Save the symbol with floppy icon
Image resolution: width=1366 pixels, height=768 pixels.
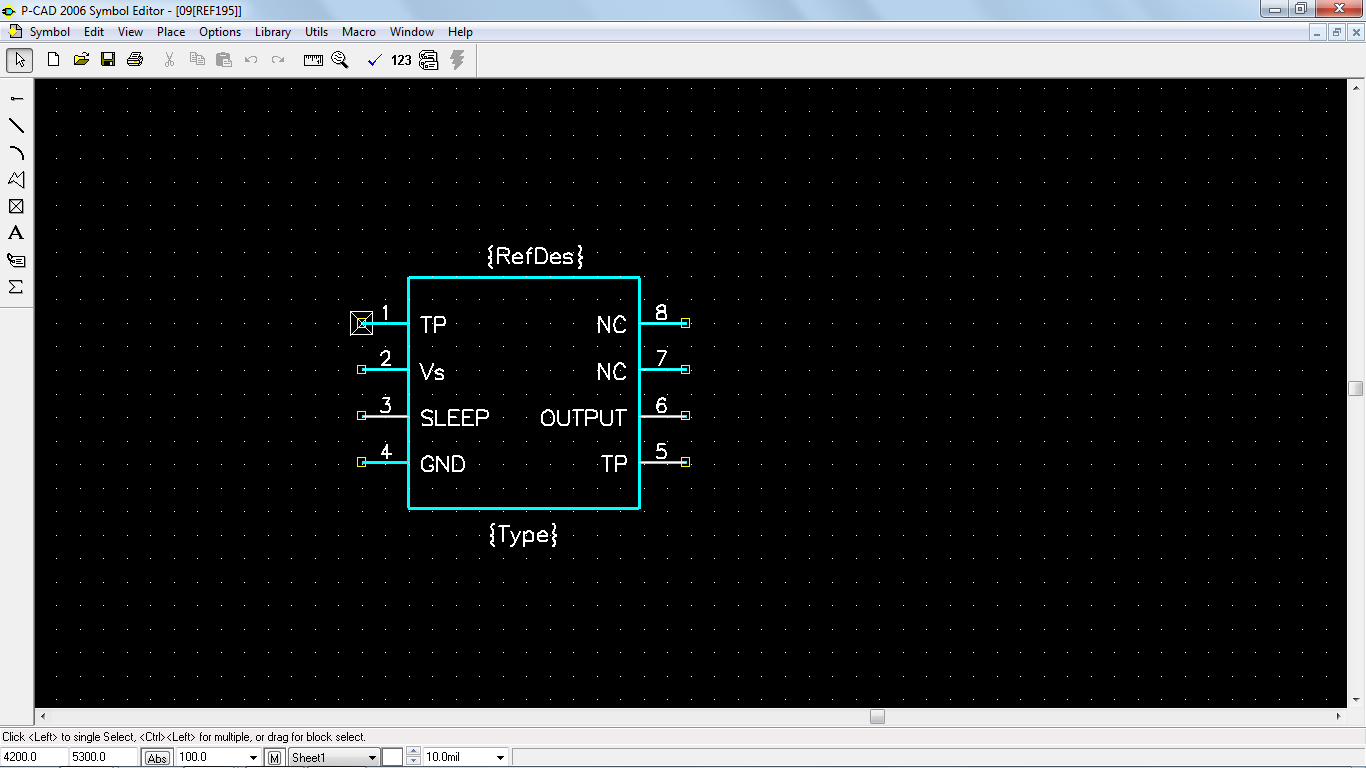click(x=108, y=60)
